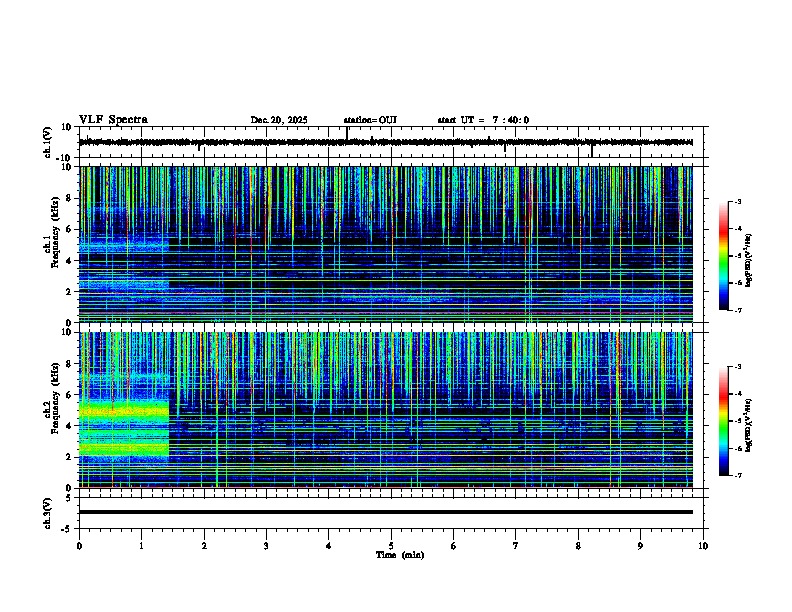
Task: Click the "ch.3(V)" axis label
Action: pyautogui.click(x=47, y=513)
